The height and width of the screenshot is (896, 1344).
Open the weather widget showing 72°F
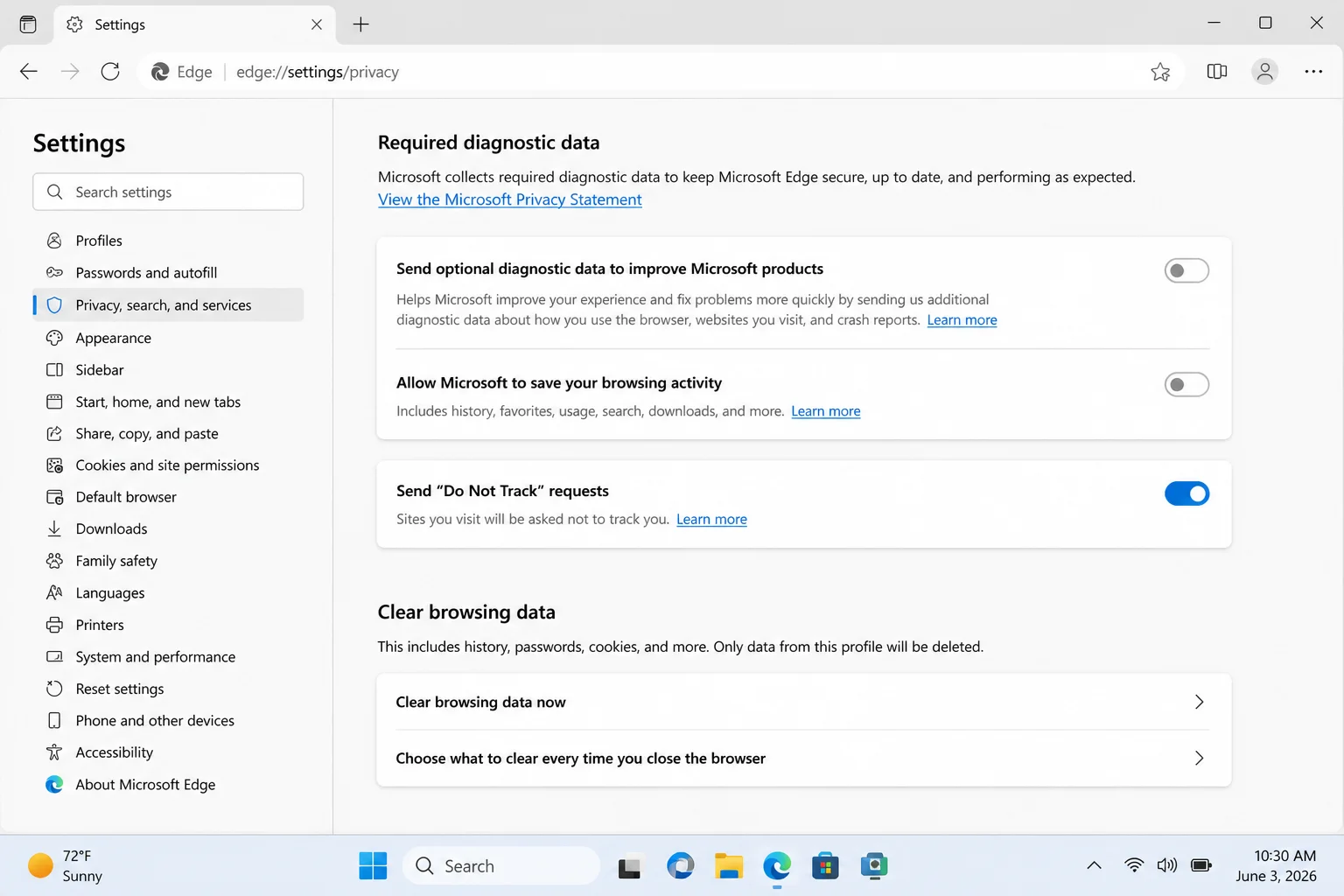[x=66, y=866]
